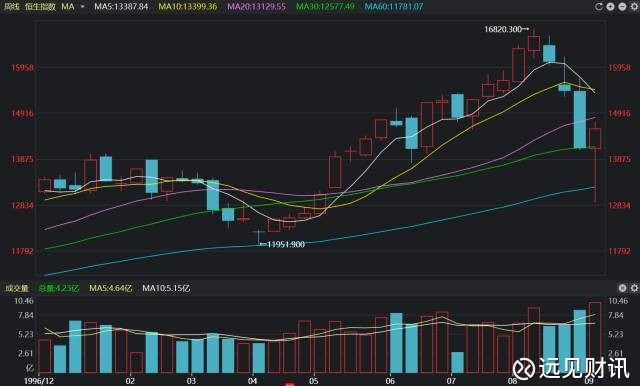The width and height of the screenshot is (640, 386).
Task: Open the 成交量 volume indicator label
Action: point(17,288)
